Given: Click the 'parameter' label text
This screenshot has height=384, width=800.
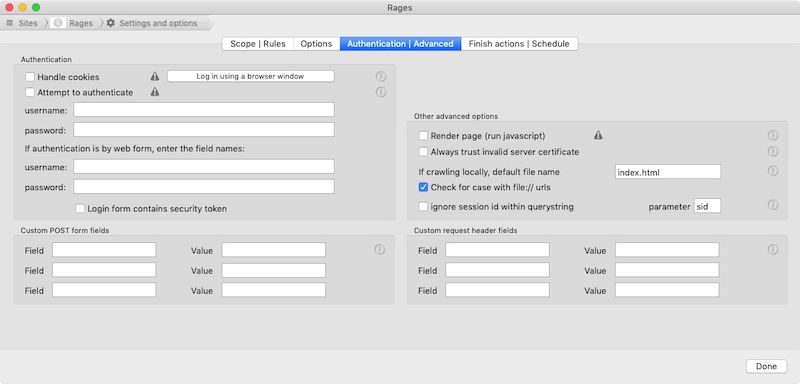Looking at the screenshot, I should (x=669, y=207).
